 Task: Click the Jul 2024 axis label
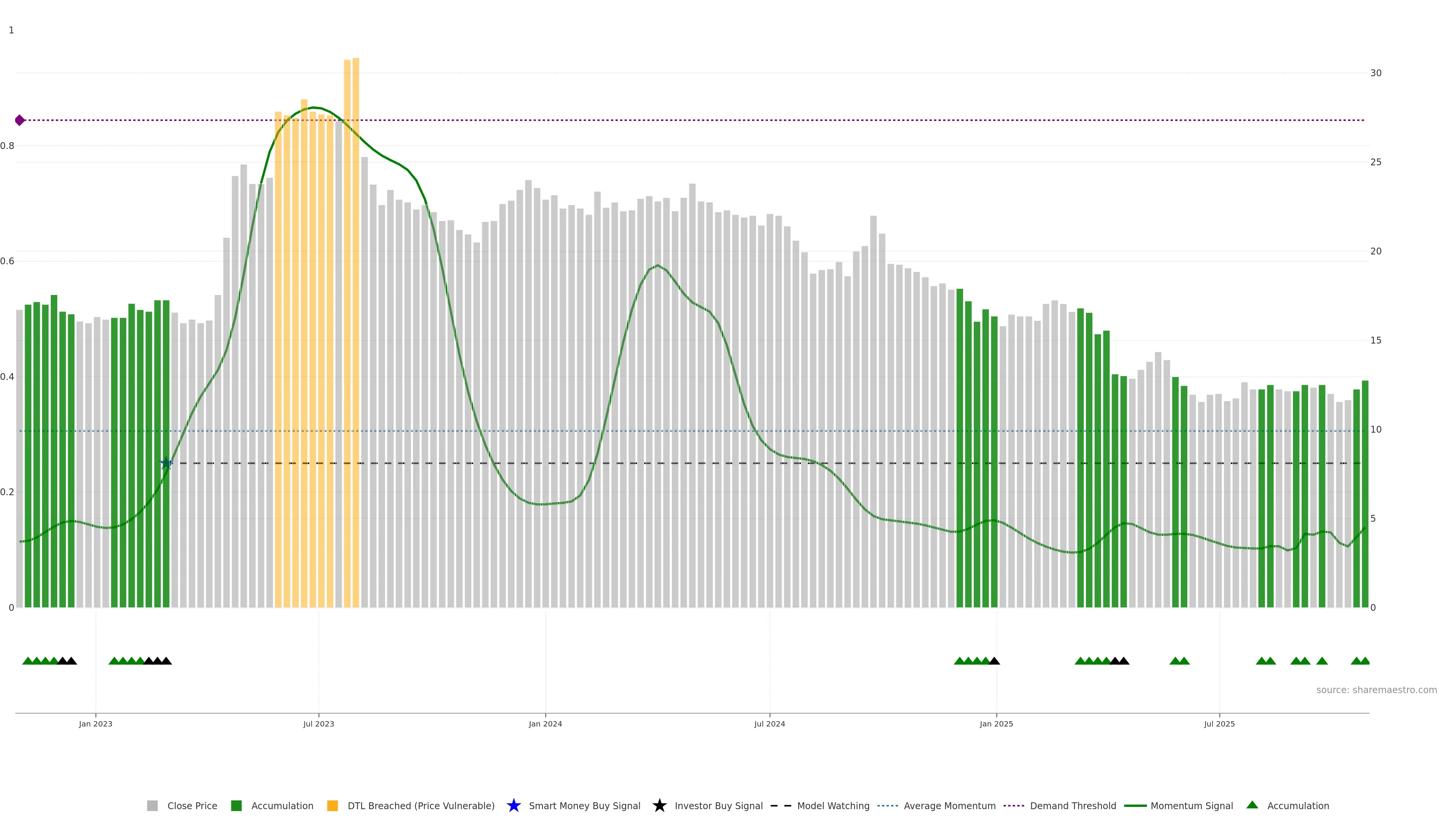pyautogui.click(x=769, y=723)
